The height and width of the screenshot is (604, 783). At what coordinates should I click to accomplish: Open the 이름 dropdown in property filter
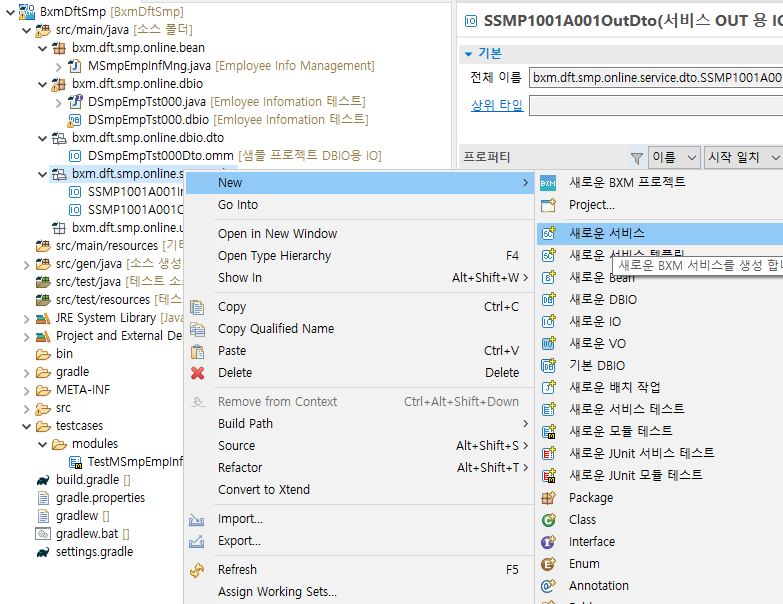pyautogui.click(x=676, y=157)
